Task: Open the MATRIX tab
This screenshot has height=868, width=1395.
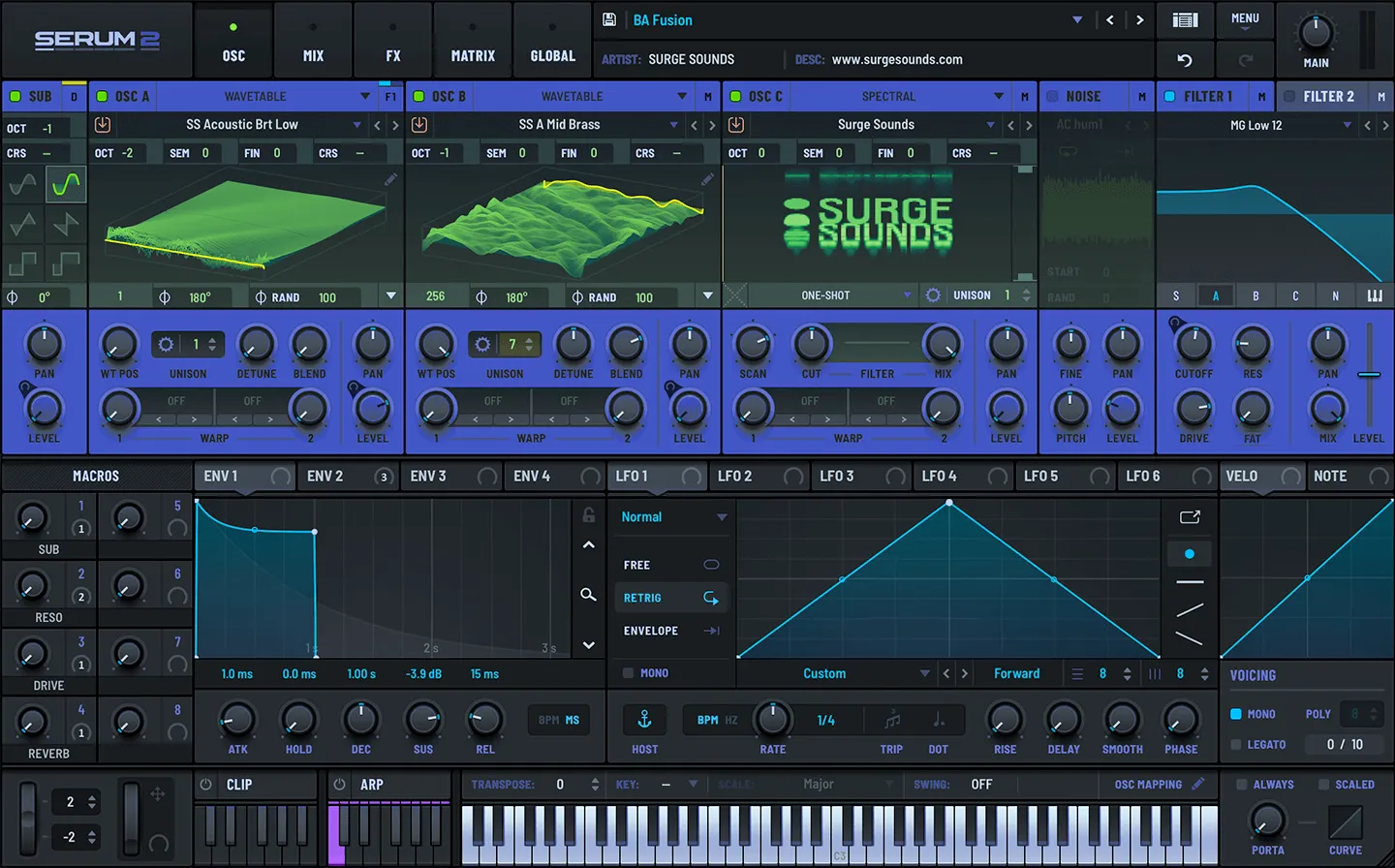Action: 473,41
